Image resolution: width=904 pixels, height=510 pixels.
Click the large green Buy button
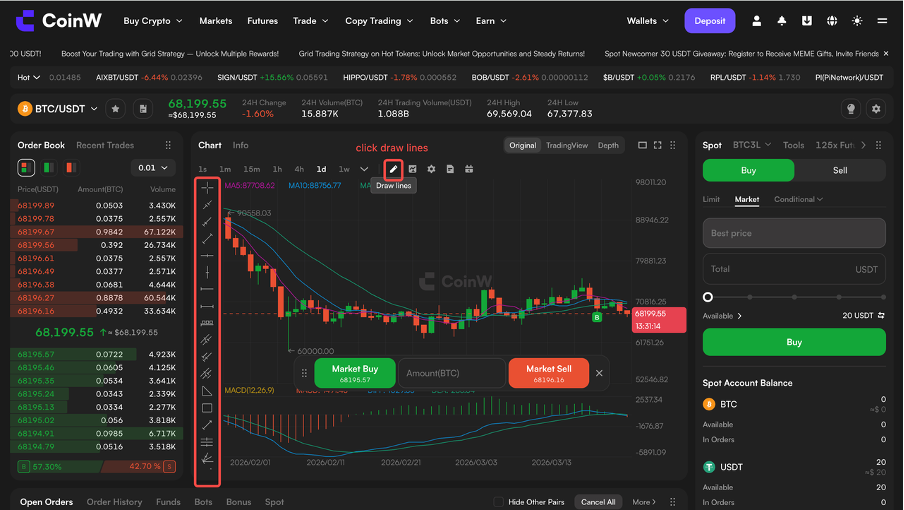794,342
